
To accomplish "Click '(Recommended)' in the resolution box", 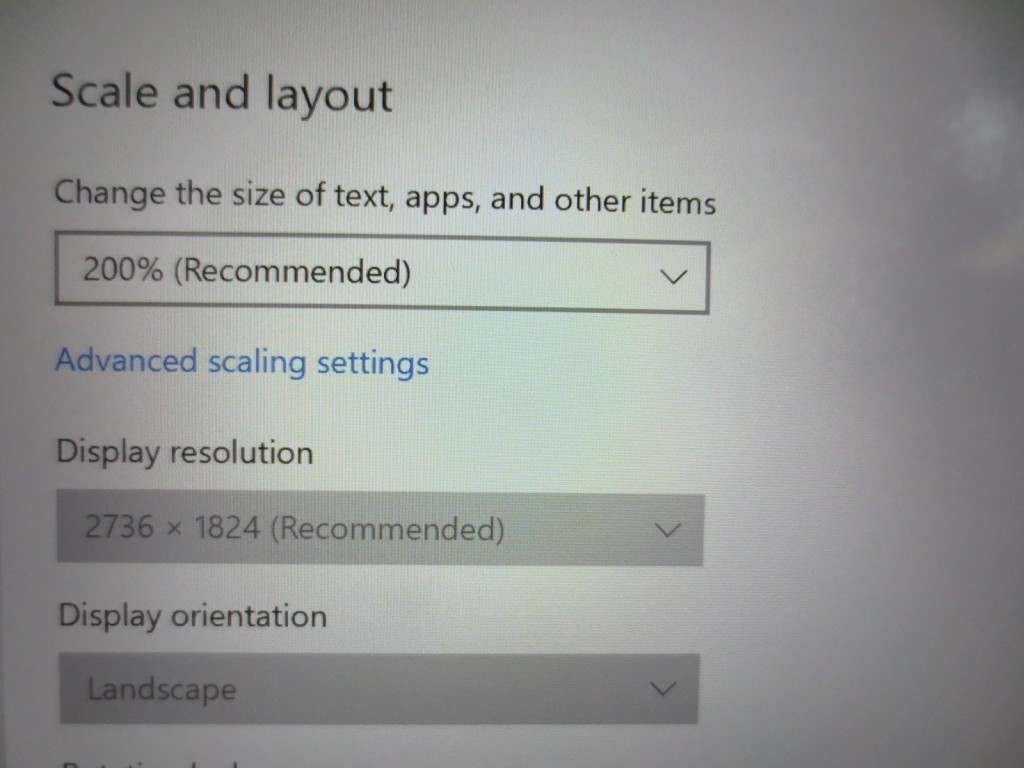I will pos(387,528).
